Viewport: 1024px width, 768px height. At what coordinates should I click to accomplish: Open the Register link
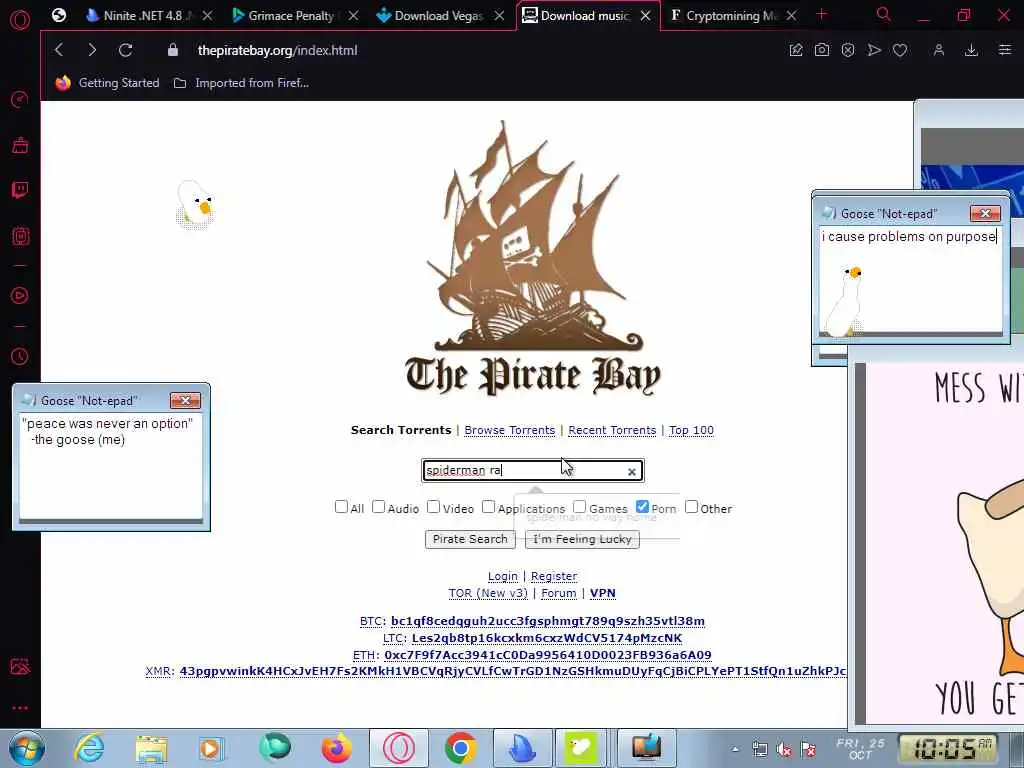coord(554,576)
